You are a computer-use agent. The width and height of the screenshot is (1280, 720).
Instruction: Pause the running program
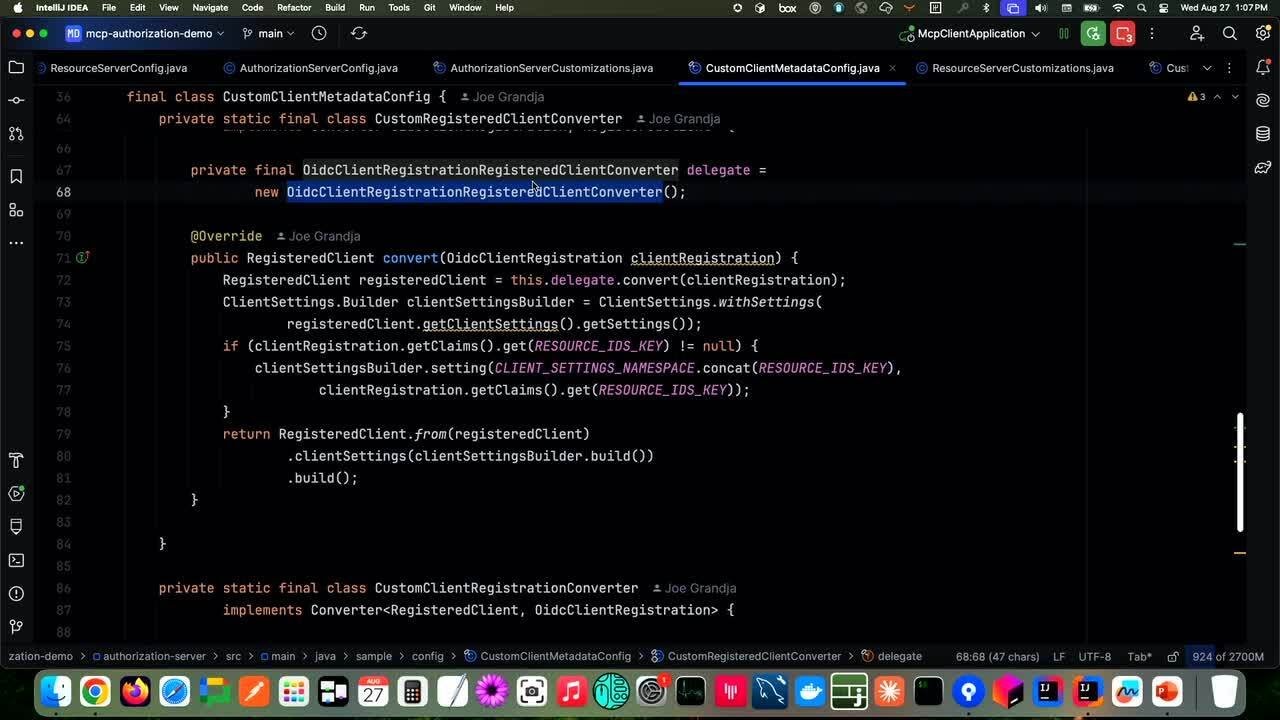1064,33
